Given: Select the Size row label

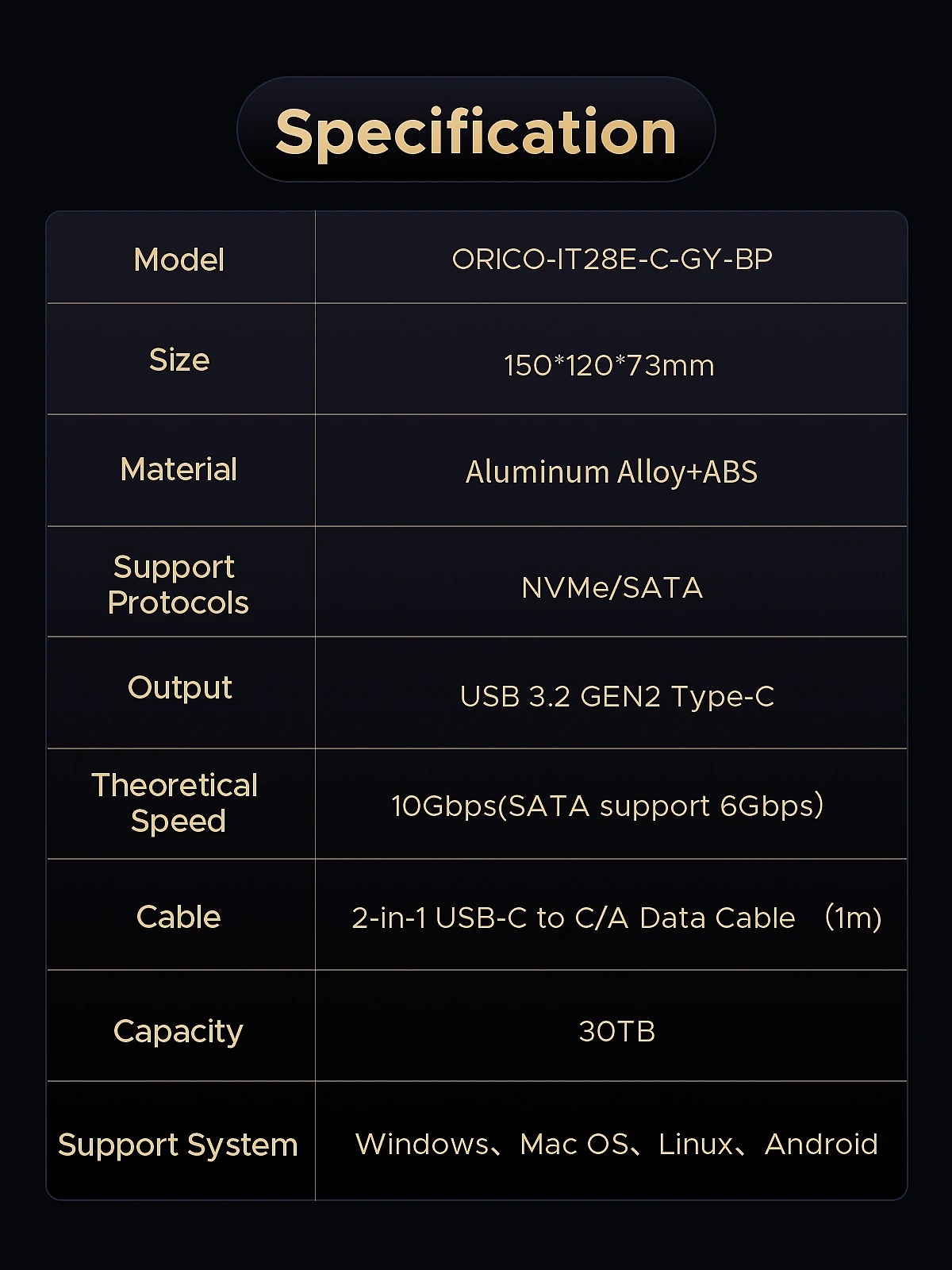Looking at the screenshot, I should coord(179,360).
